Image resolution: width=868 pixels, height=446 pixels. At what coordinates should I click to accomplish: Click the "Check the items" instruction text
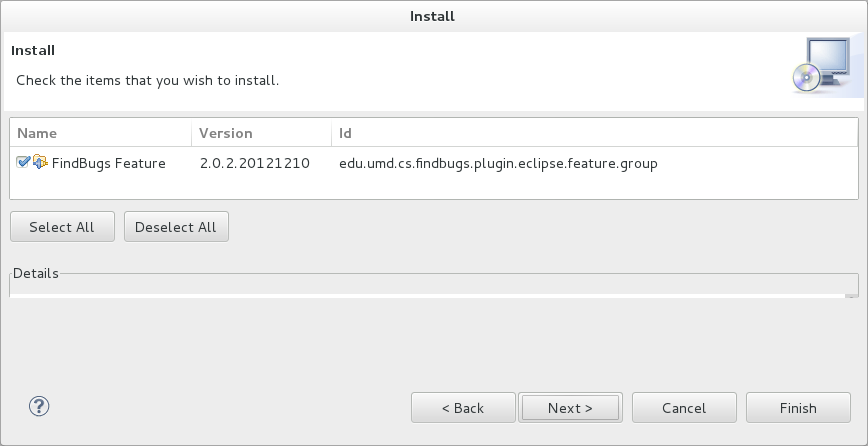pos(147,80)
